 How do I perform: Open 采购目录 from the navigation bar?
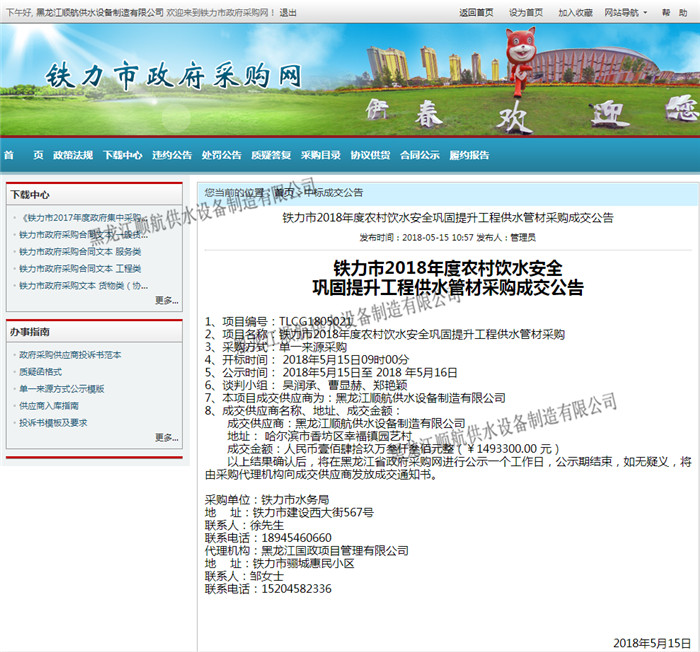pos(320,155)
